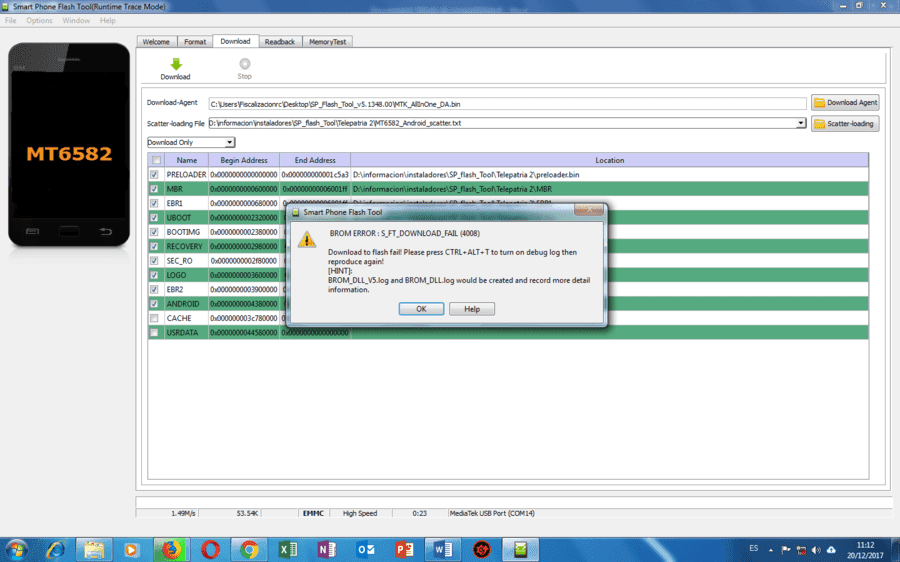The image size is (900, 562).
Task: Click the green Download arrow icon
Action: pos(176,64)
